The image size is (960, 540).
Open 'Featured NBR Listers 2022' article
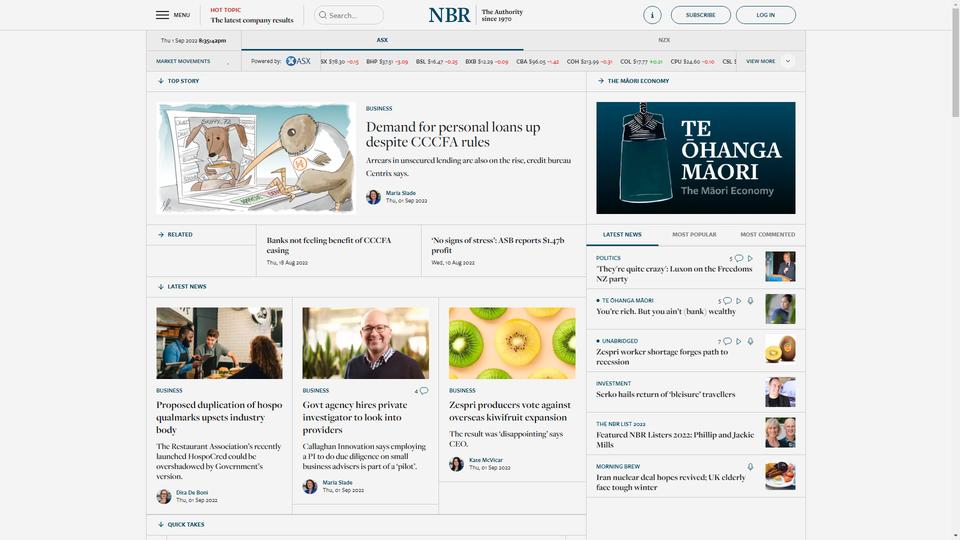pyautogui.click(x=675, y=440)
